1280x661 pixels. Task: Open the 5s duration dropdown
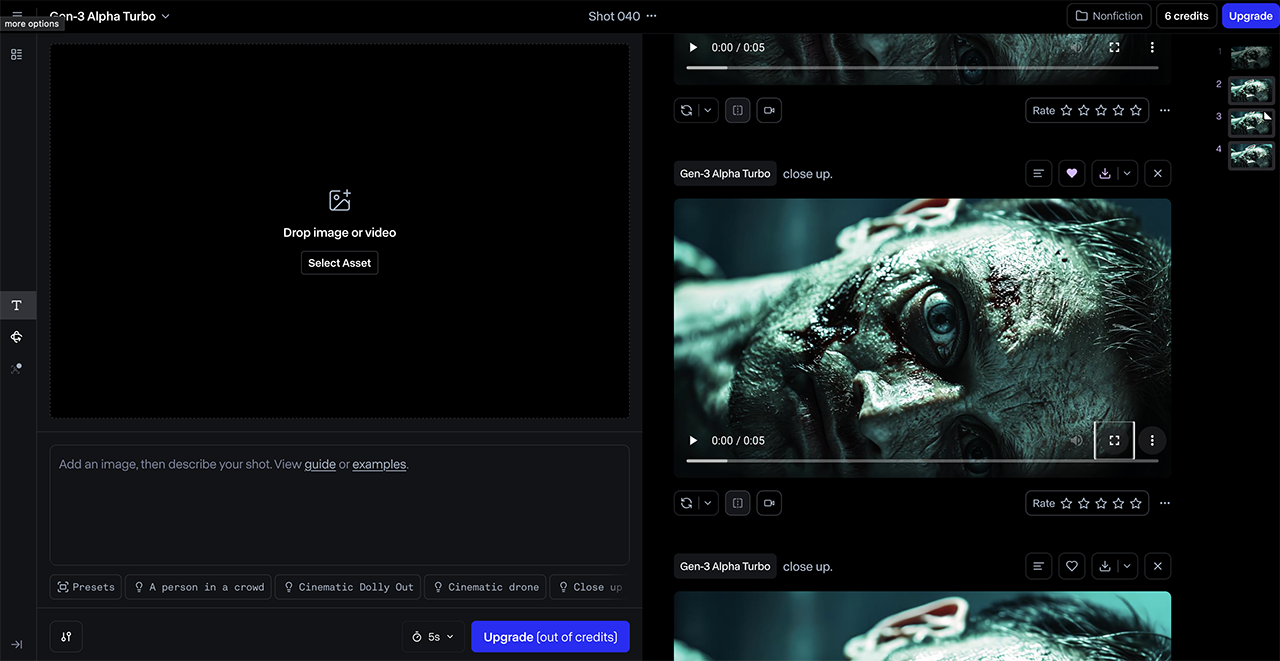click(x=433, y=637)
